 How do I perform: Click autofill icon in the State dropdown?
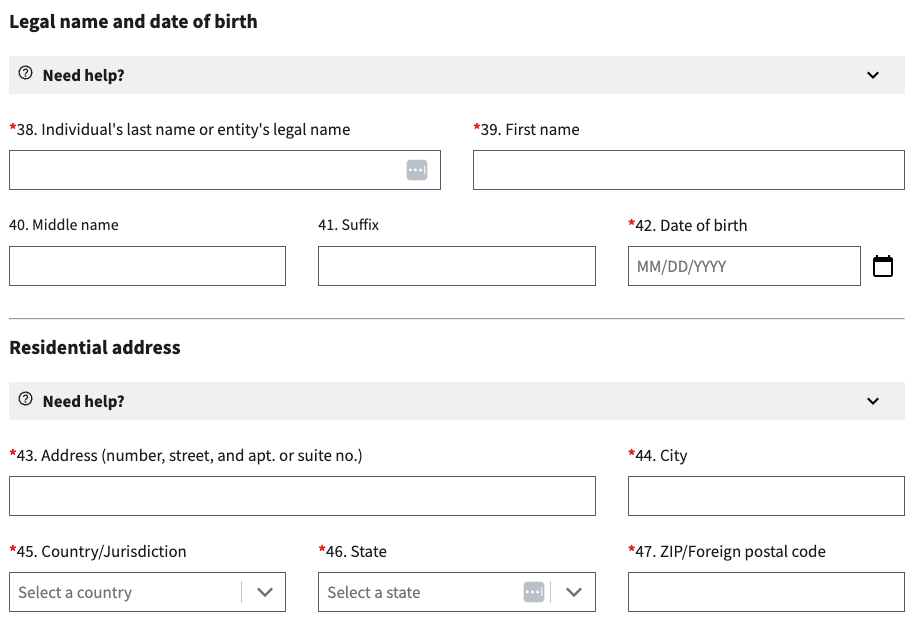534,592
